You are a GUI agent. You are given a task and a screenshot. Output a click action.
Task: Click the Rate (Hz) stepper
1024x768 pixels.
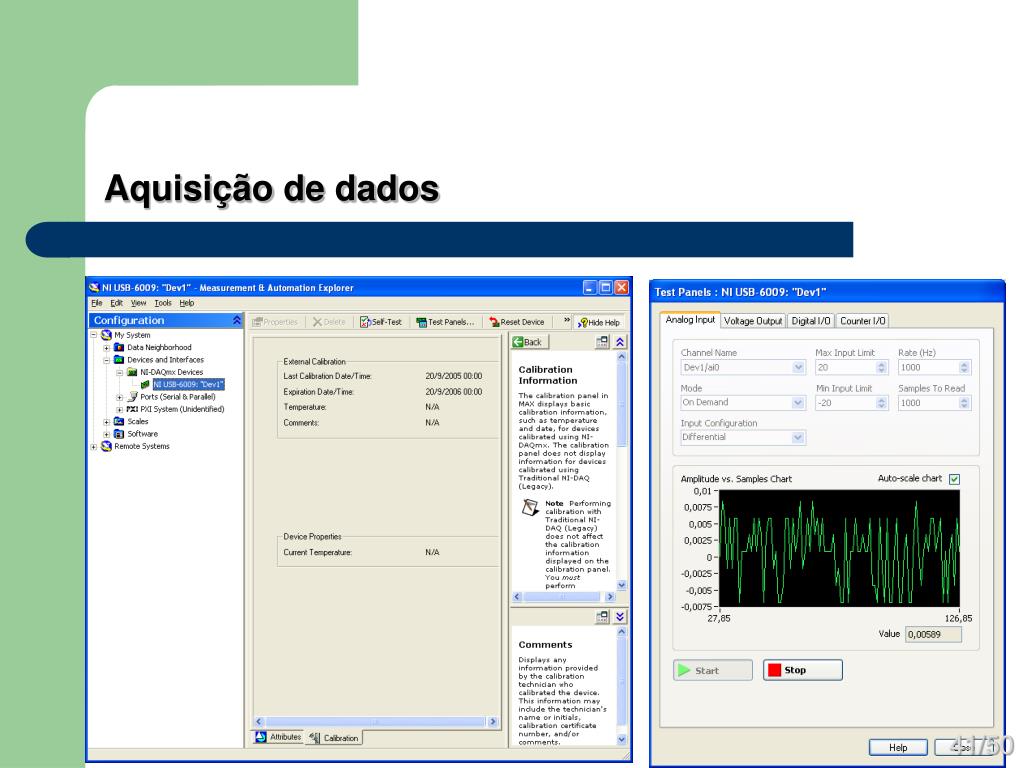tap(965, 368)
